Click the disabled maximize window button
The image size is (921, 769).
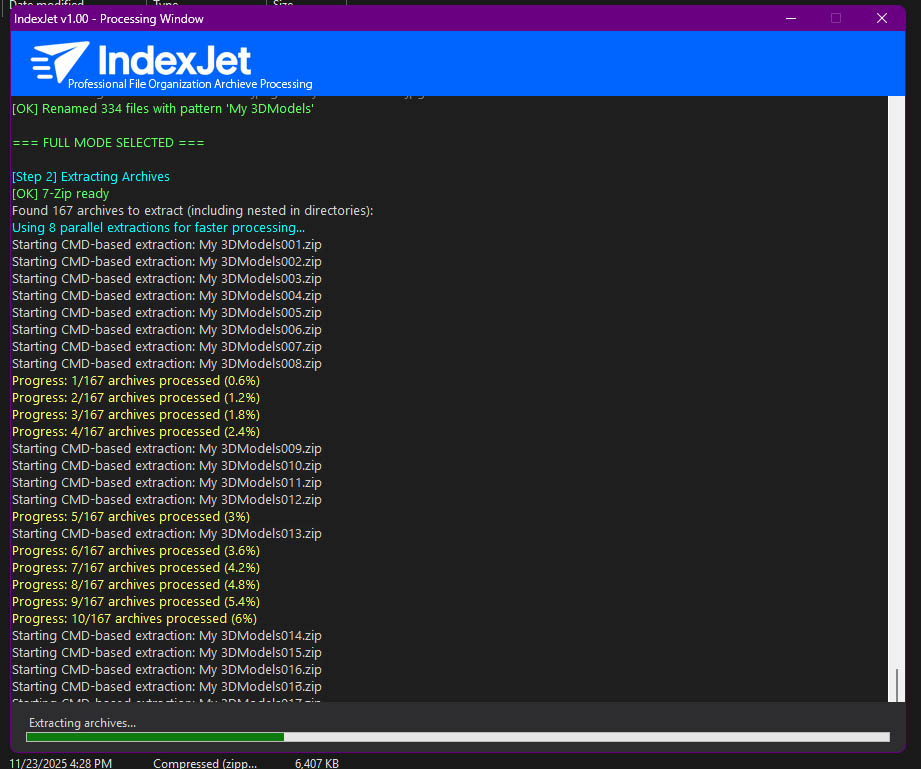(836, 18)
